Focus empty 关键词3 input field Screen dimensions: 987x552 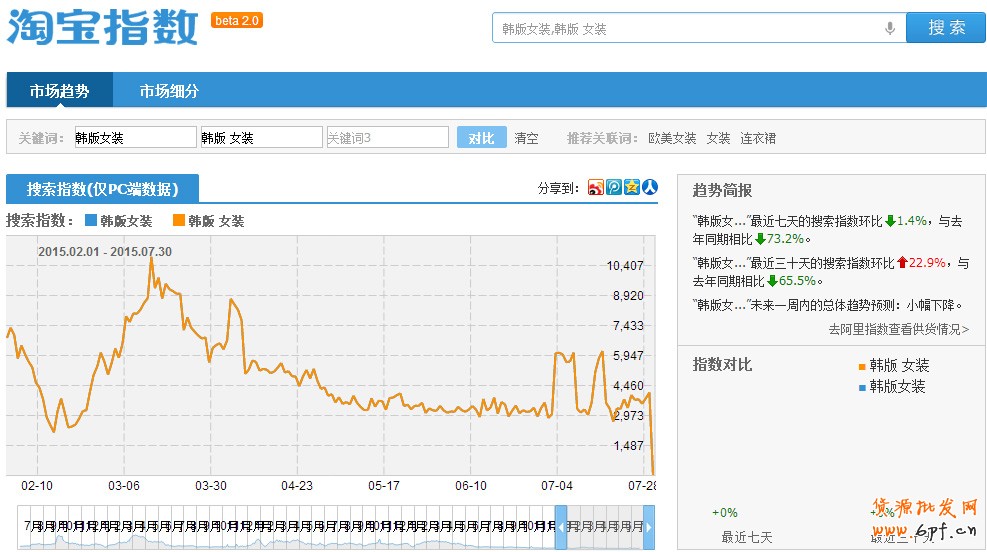[x=388, y=137]
